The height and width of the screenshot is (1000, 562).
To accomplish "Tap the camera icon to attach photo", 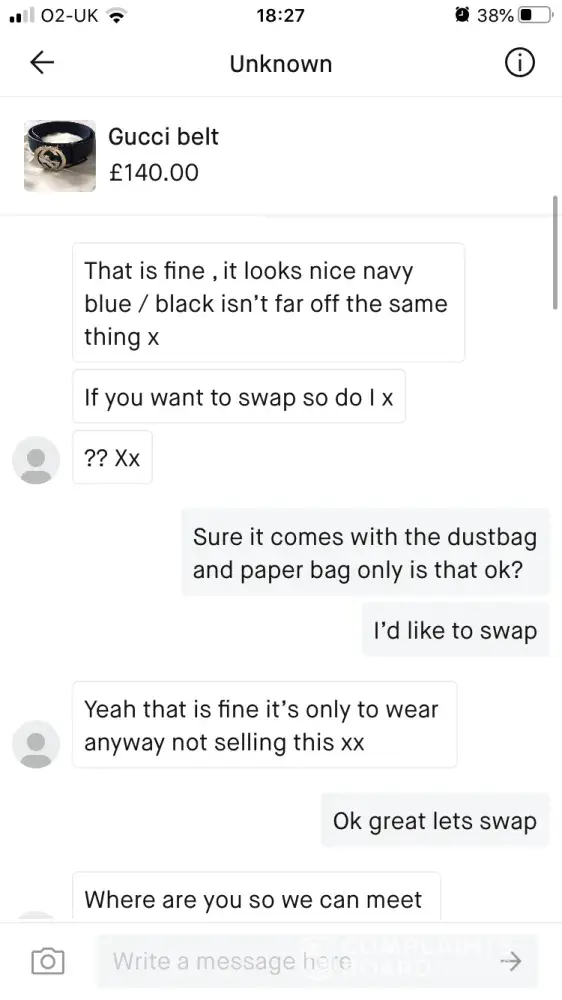I will [48, 960].
